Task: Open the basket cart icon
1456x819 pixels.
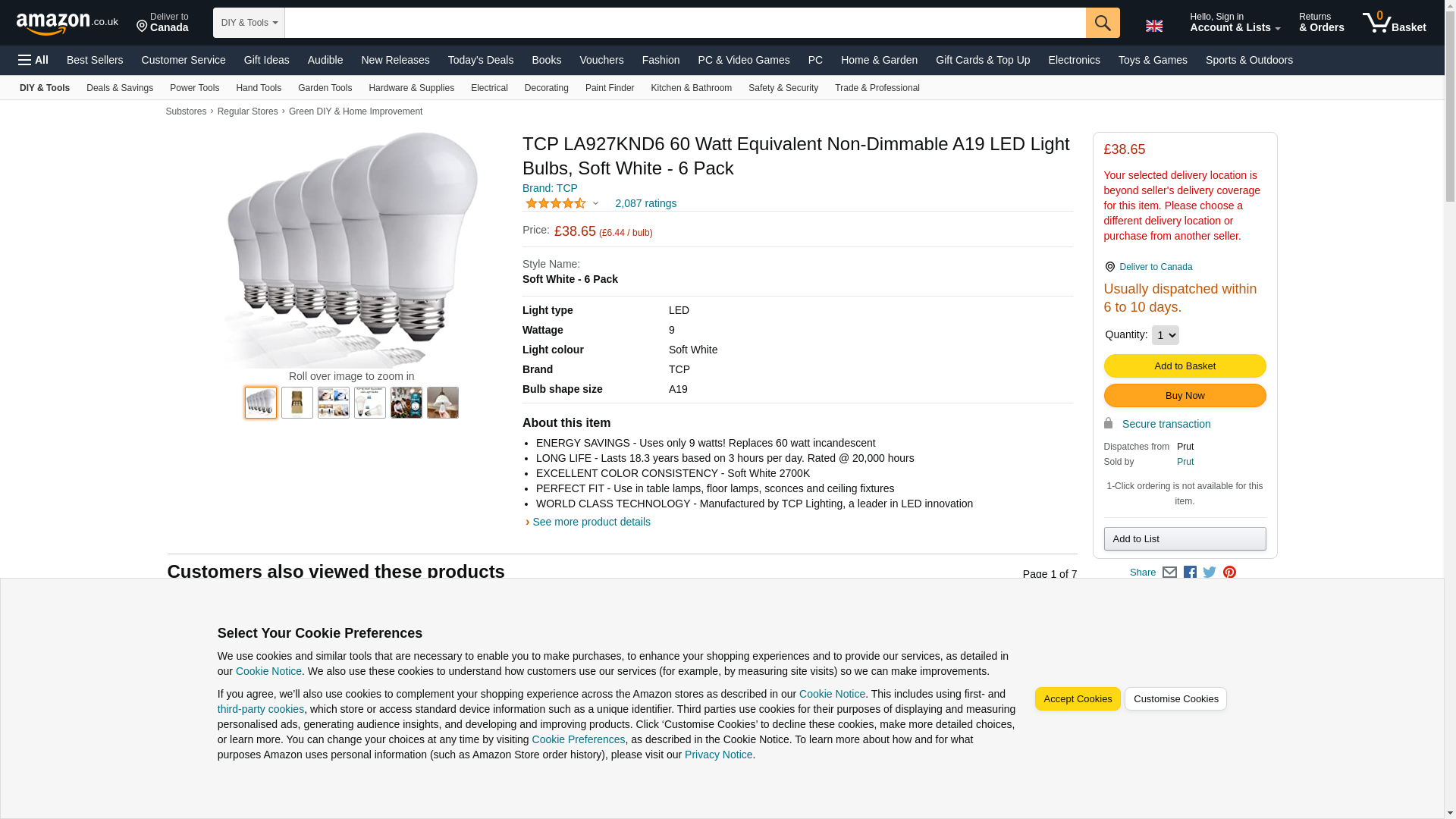Action: click(1393, 23)
